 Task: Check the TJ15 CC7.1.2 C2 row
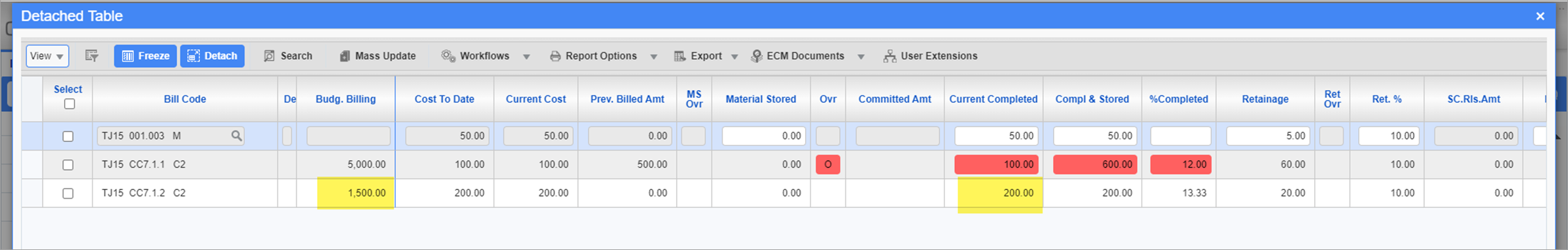click(68, 193)
